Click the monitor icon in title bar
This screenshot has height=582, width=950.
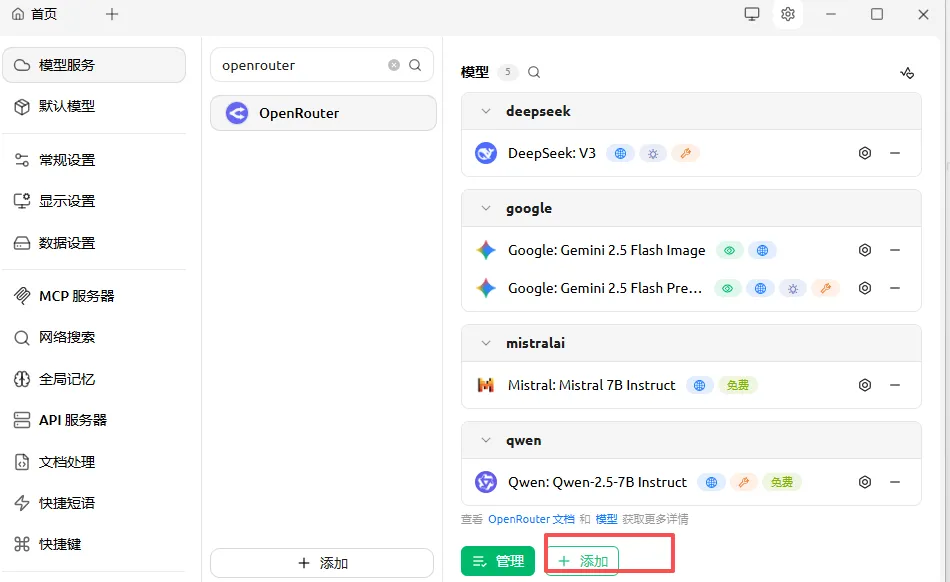coord(752,14)
